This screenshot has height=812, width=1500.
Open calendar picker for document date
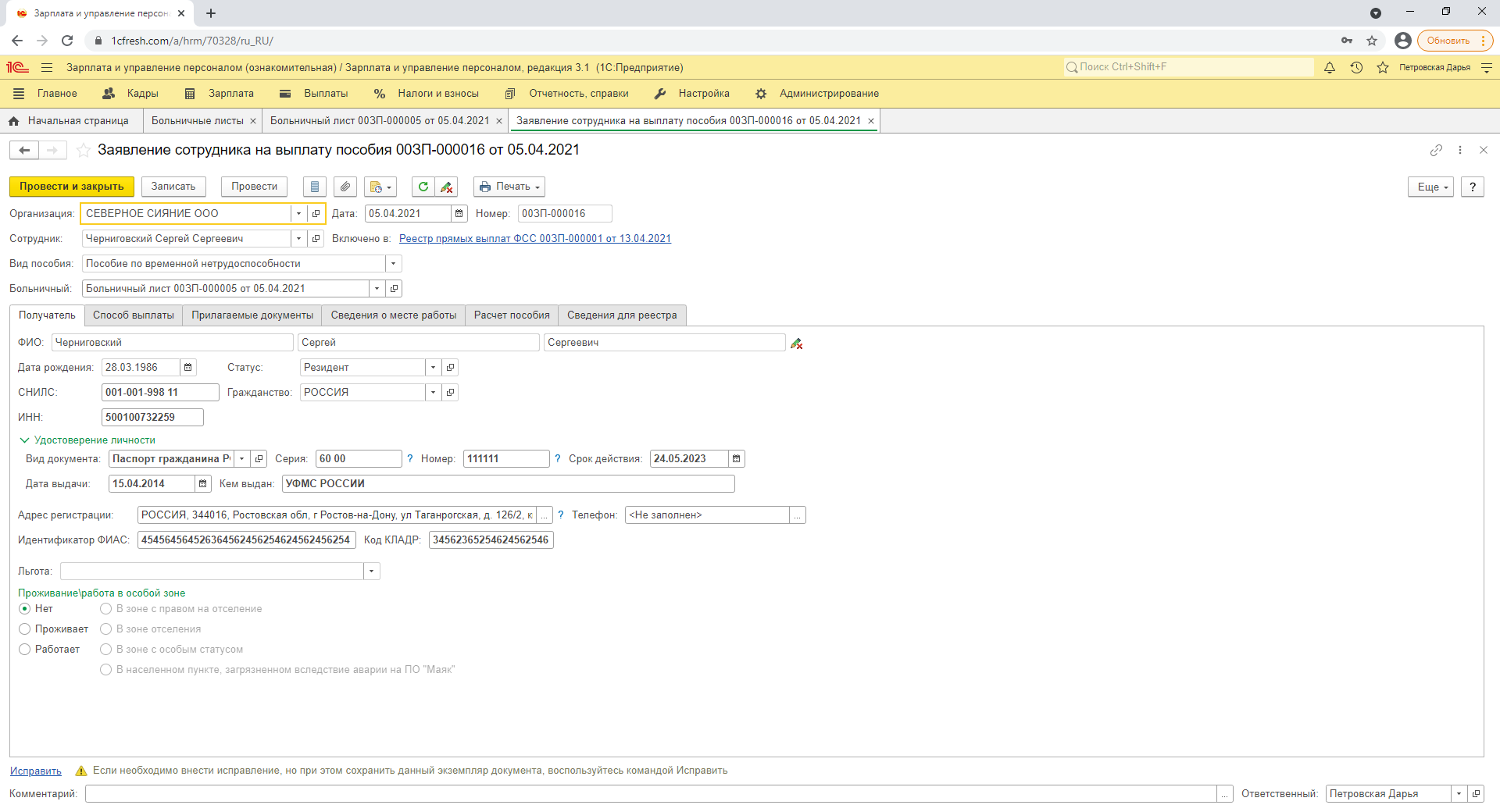click(x=459, y=214)
